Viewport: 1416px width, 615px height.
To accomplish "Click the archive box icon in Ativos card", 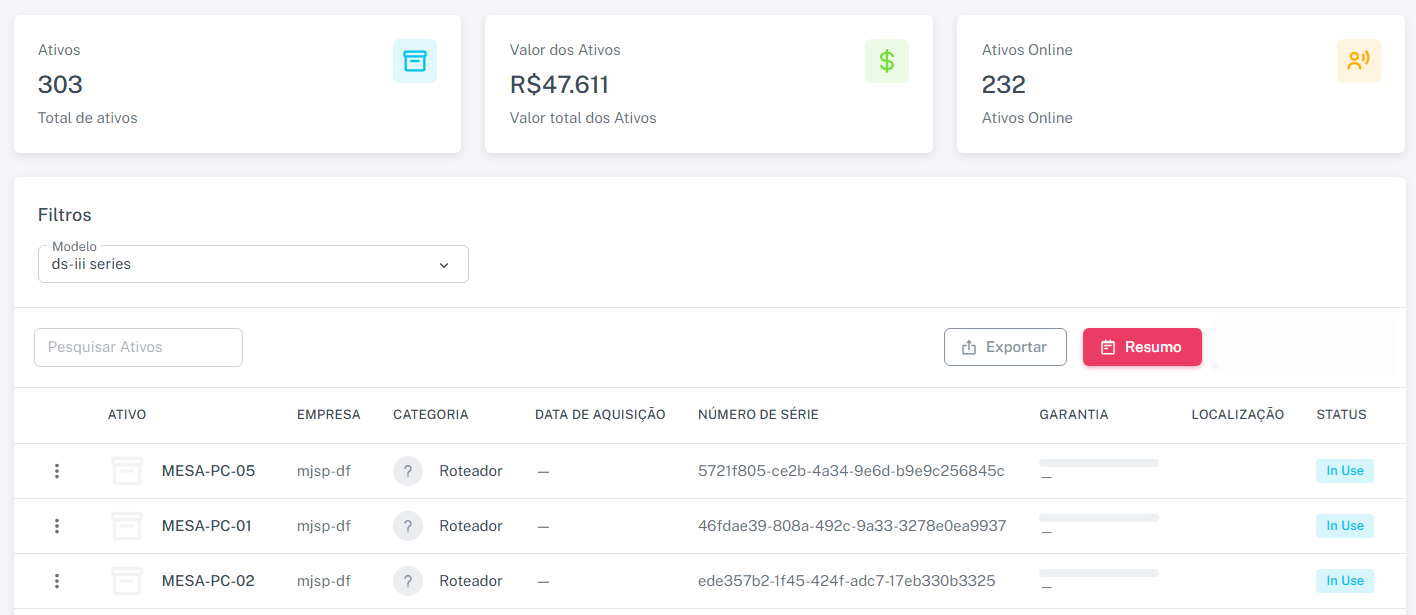I will pyautogui.click(x=415, y=61).
